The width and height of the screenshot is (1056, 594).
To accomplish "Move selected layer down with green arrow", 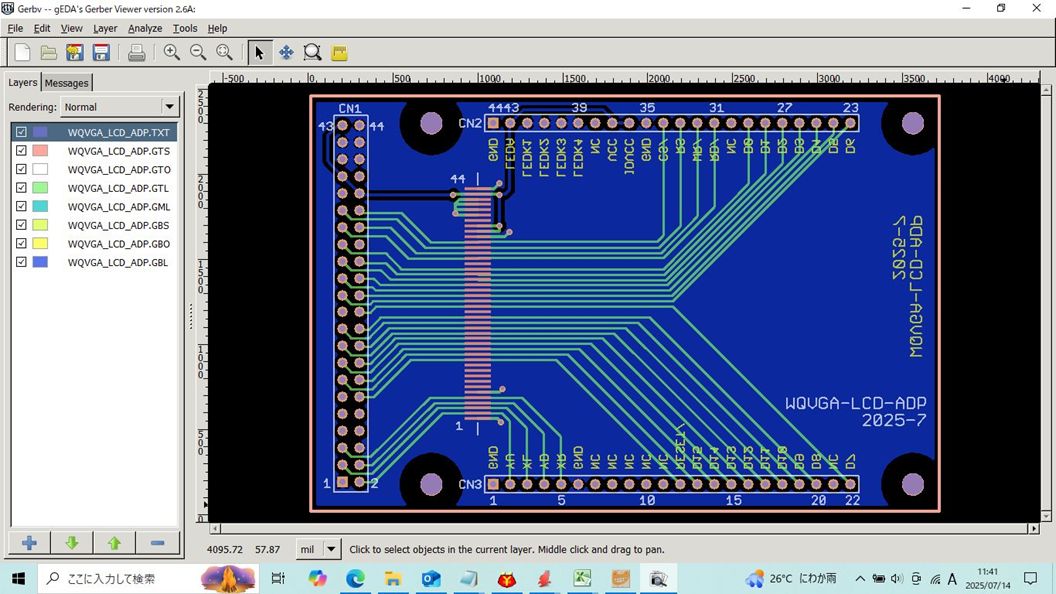I will [72, 543].
